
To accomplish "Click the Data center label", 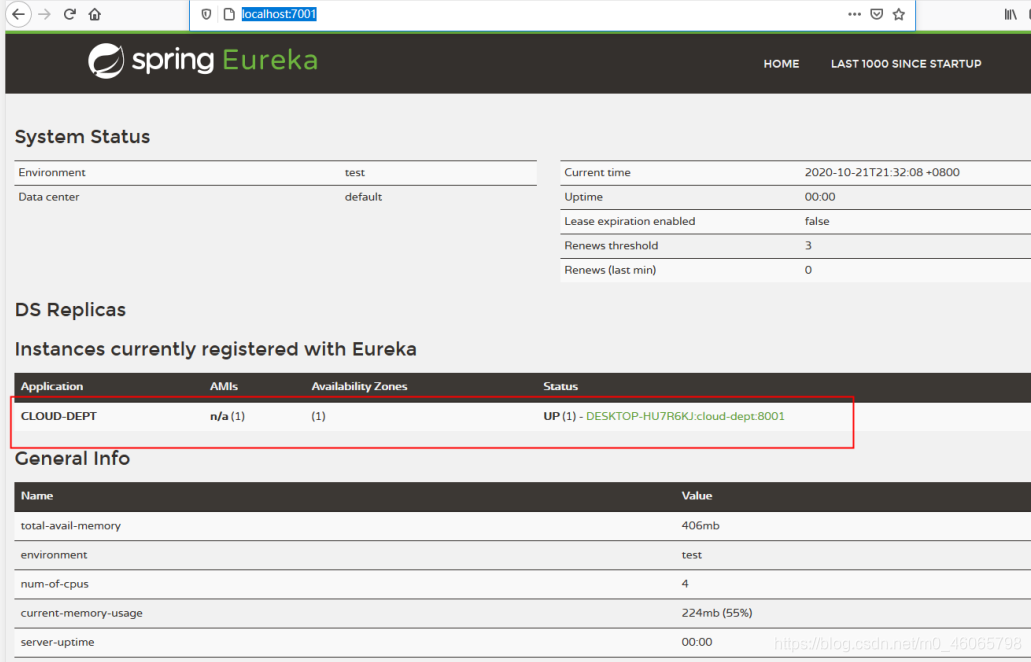I will click(x=49, y=197).
